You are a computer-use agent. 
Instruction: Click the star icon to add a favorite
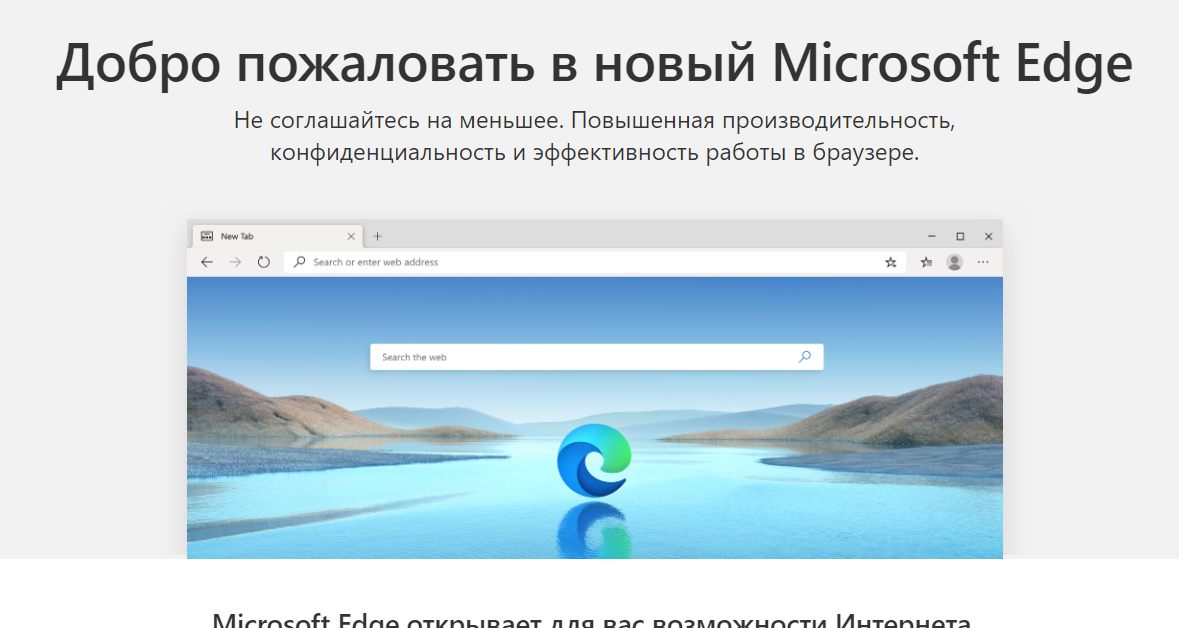tap(890, 262)
